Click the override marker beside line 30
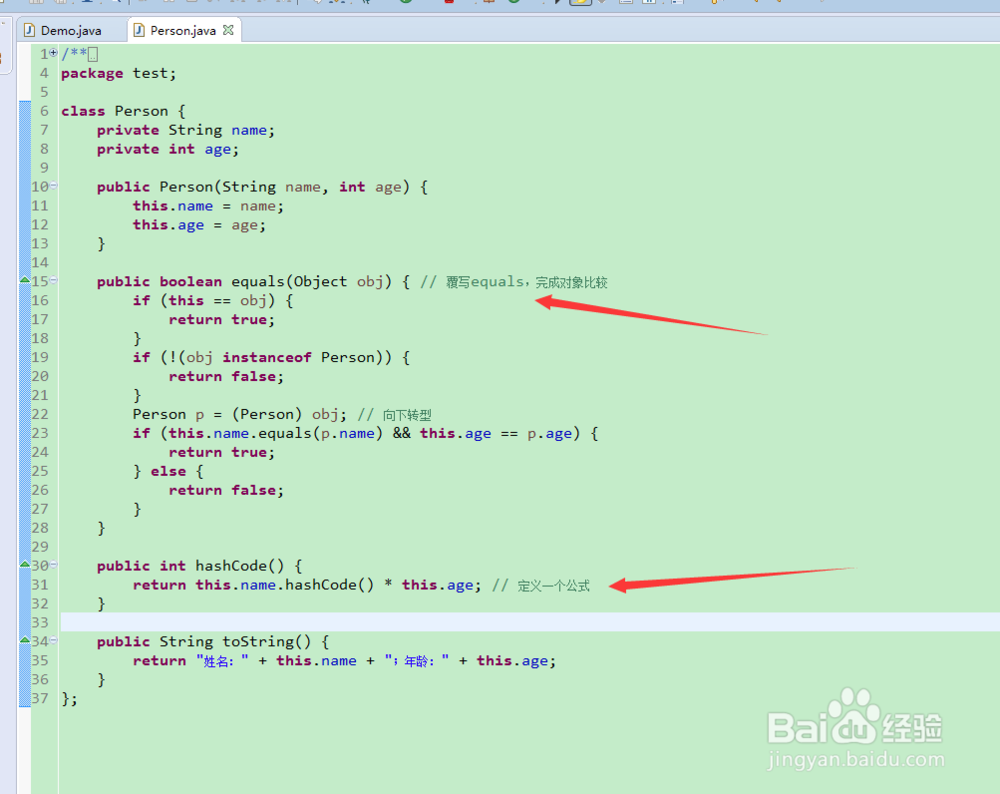Viewport: 1000px width, 794px height. point(25,564)
